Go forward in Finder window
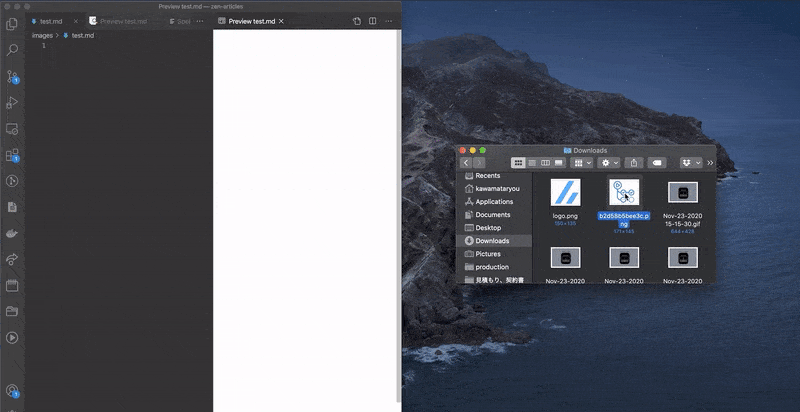The height and width of the screenshot is (412, 800). 479,163
